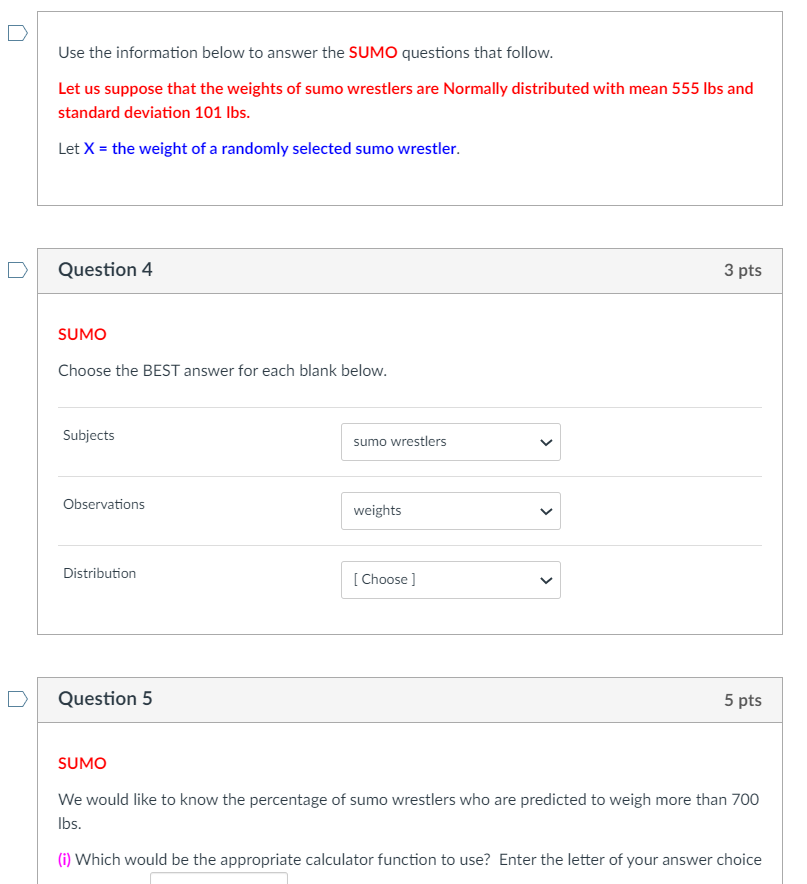
Task: Click the red sumo instructions text panel
Action: pos(404,100)
